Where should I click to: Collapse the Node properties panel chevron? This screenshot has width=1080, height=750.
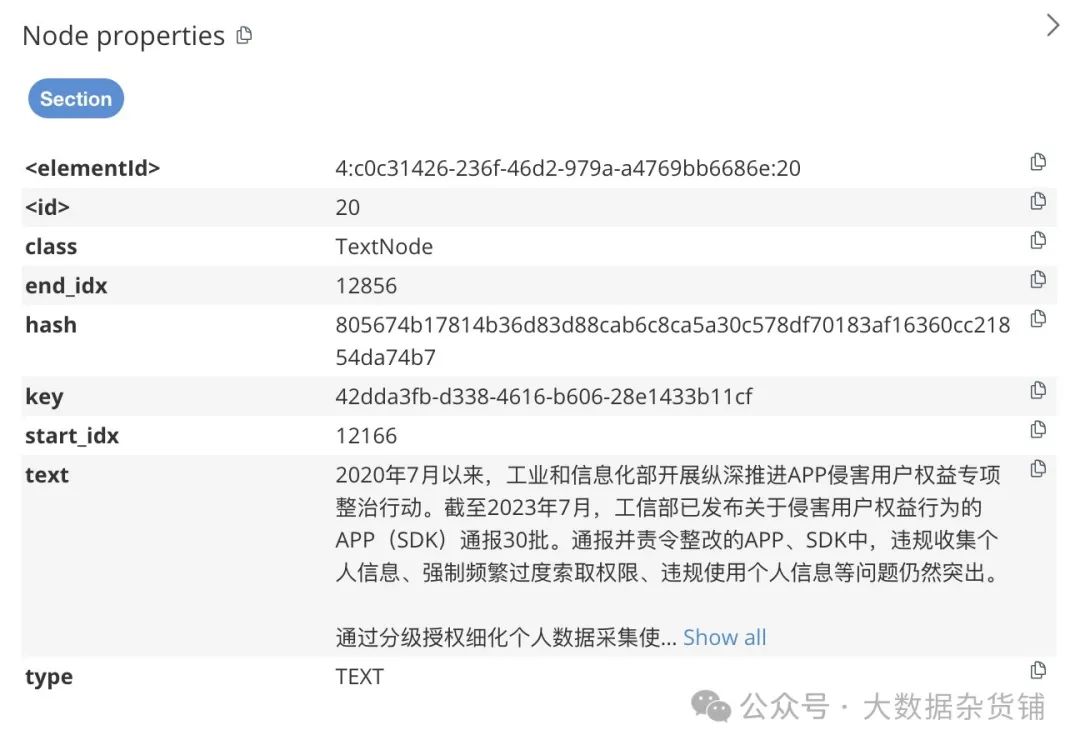pos(1052,25)
